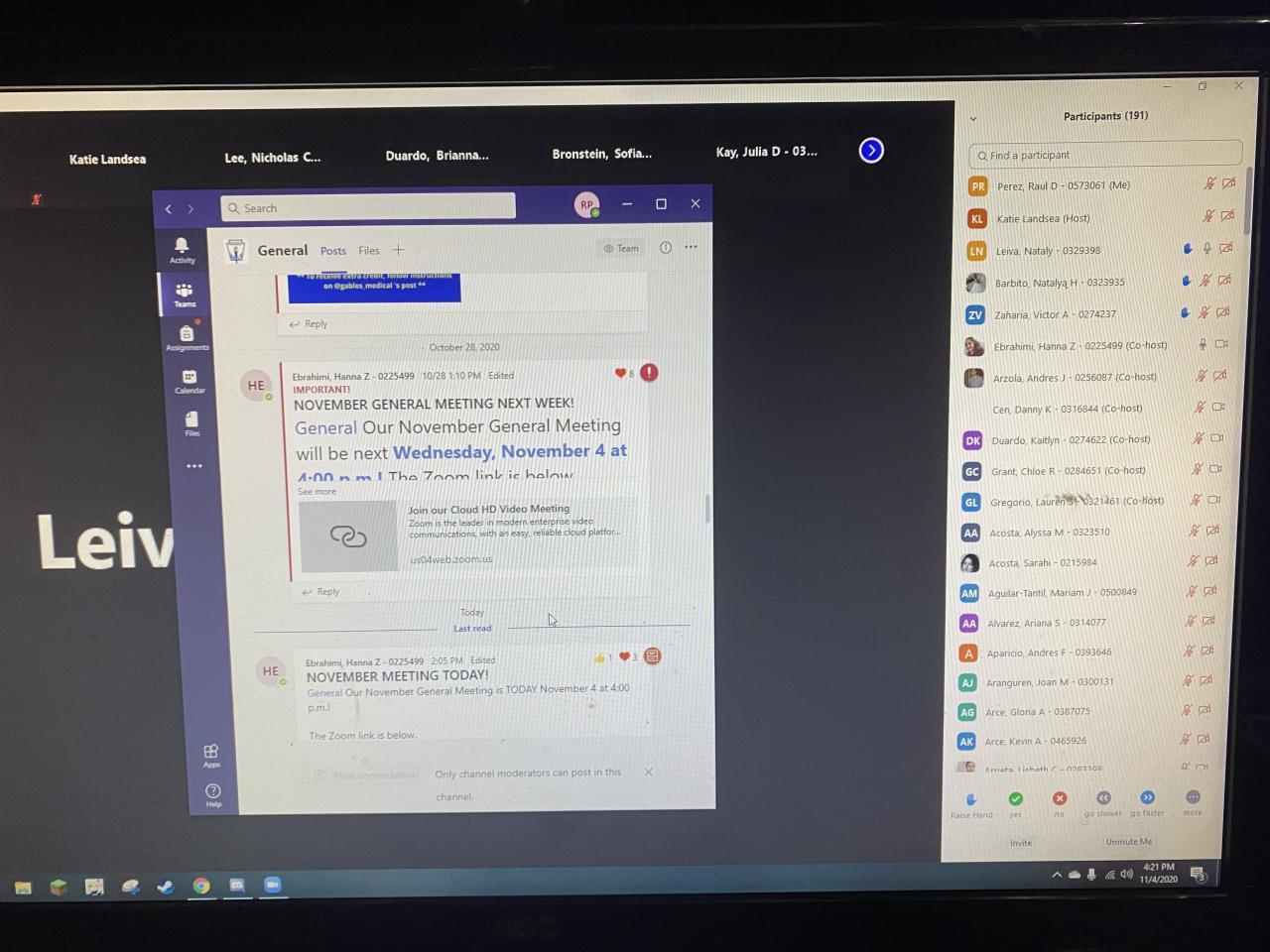Click the heart reaction on the 2:05 PM post

point(624,656)
